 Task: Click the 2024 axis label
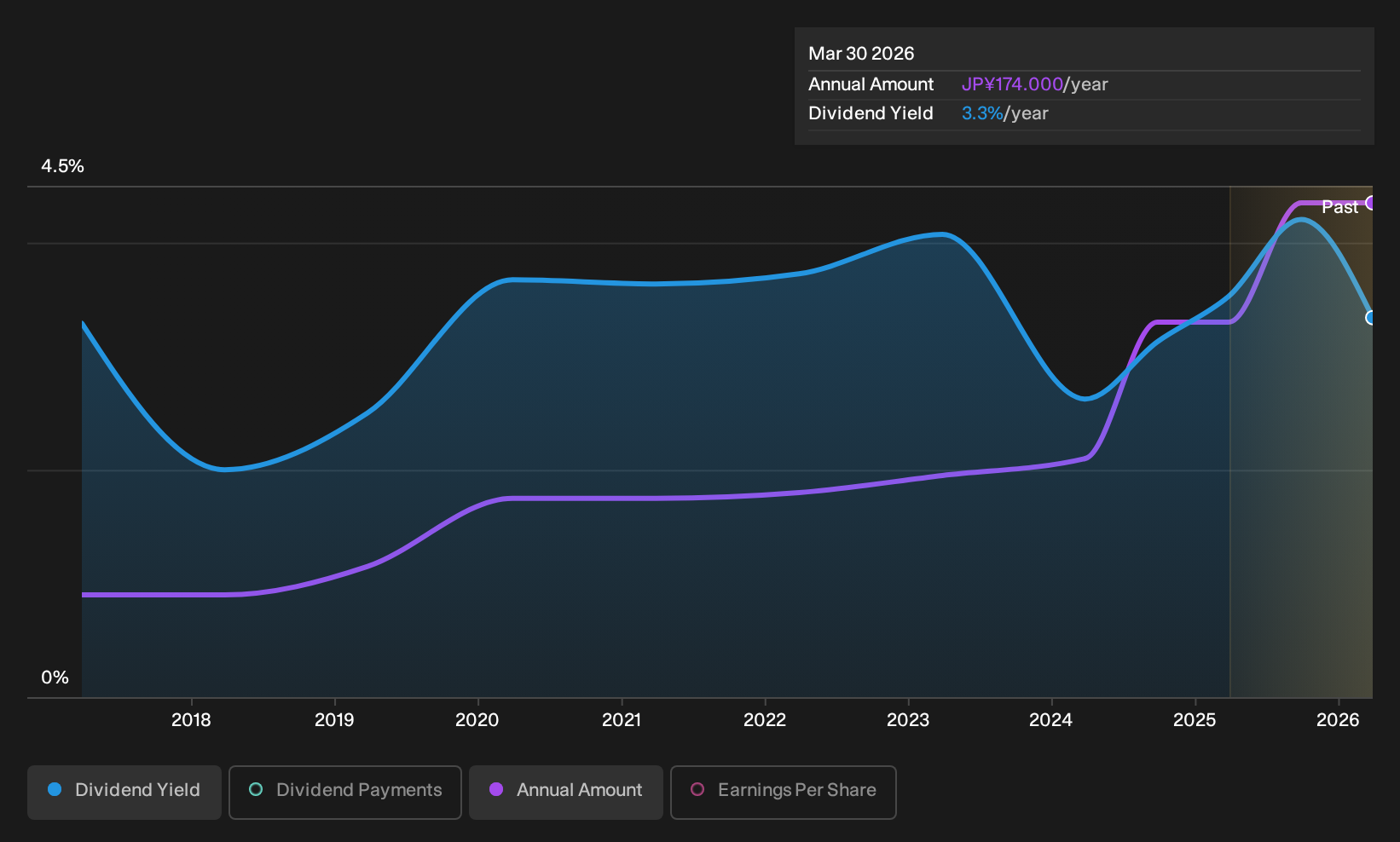click(1051, 720)
